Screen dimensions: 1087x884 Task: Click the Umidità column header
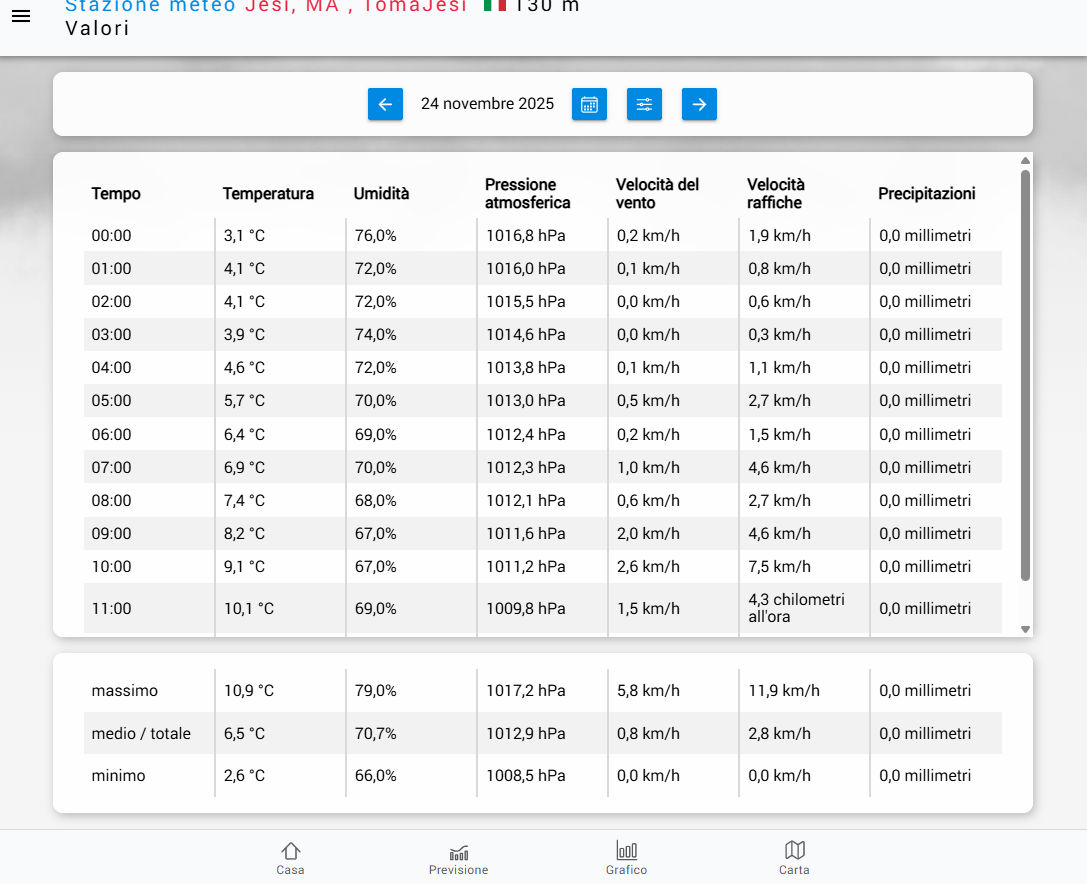pyautogui.click(x=381, y=194)
